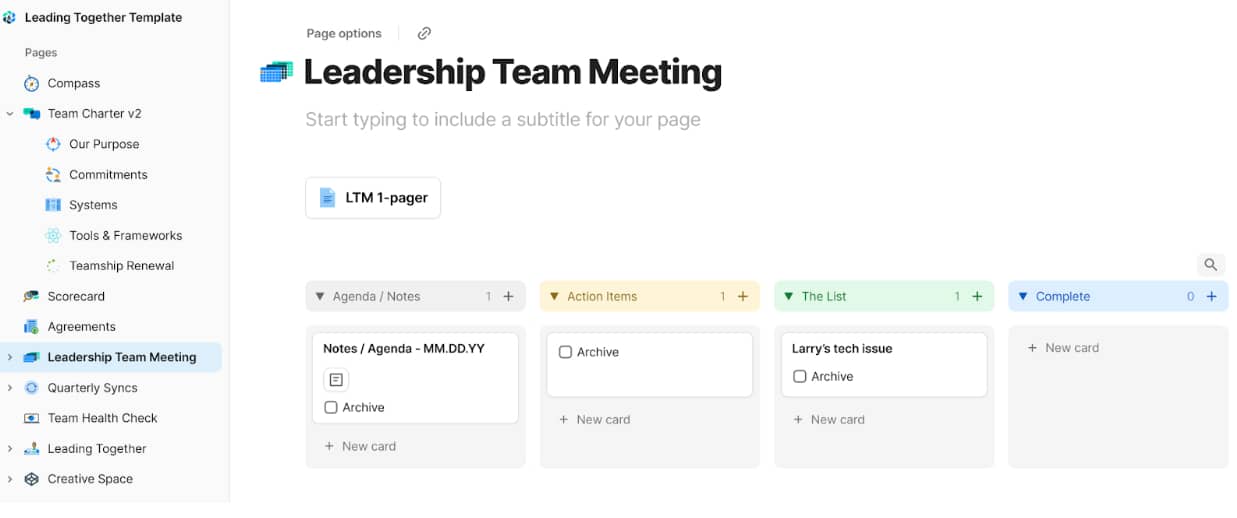The image size is (1237, 518).
Task: Collapse the Agenda / Notes column triangle
Action: 320,297
